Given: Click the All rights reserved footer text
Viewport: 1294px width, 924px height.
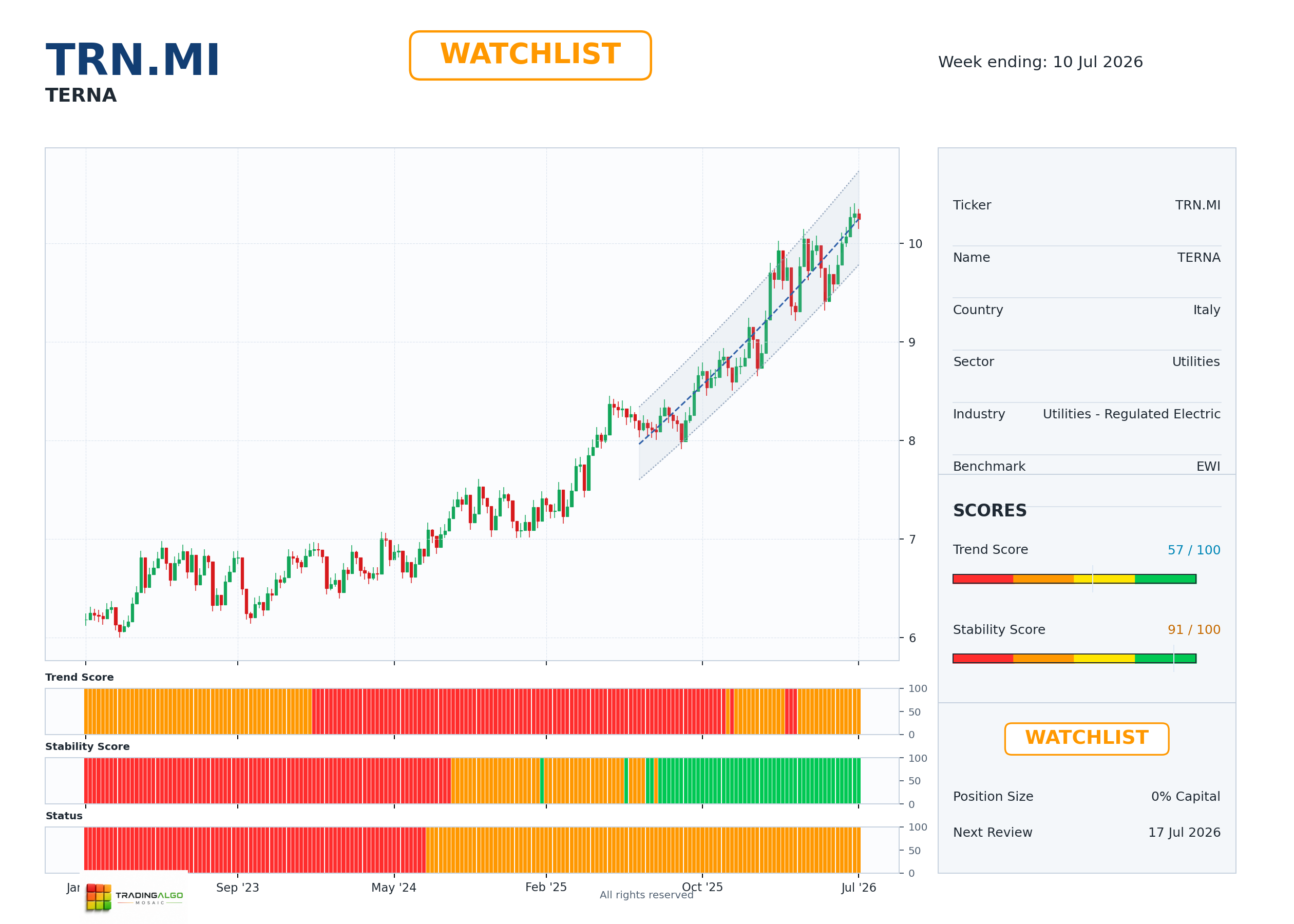Looking at the screenshot, I should pyautogui.click(x=646, y=895).
